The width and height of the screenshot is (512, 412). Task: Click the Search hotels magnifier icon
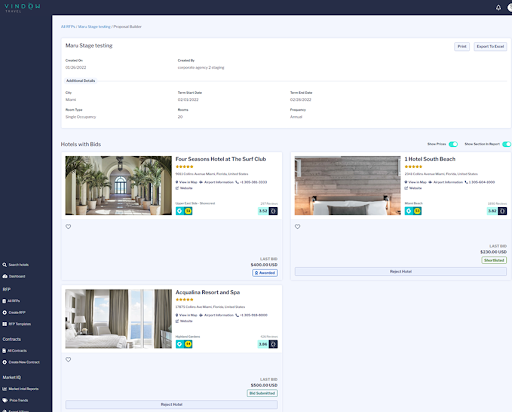click(5, 265)
